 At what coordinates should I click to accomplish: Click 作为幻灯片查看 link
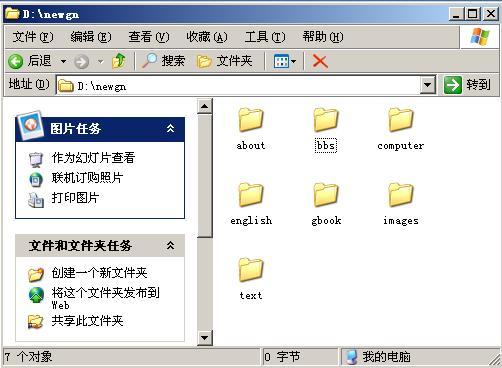point(93,158)
